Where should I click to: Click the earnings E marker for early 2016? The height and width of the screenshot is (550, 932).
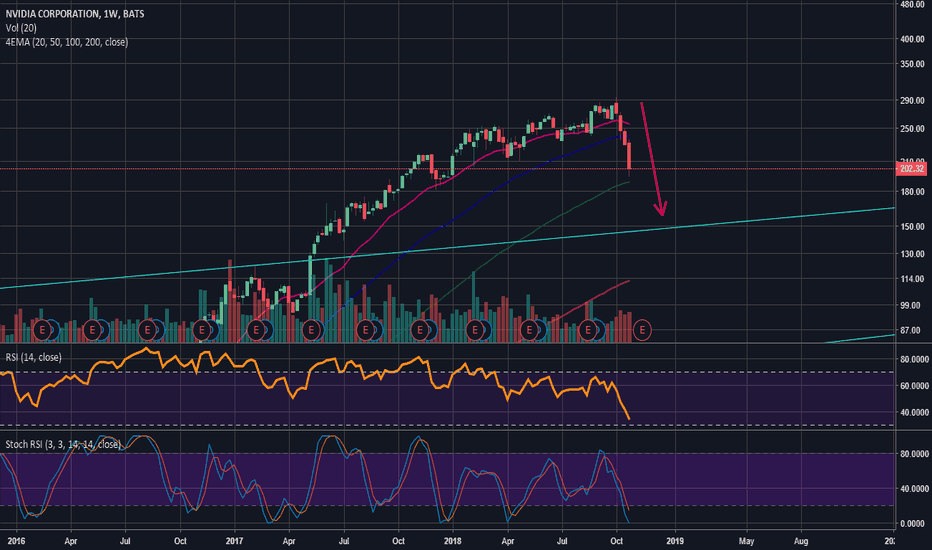[42, 329]
